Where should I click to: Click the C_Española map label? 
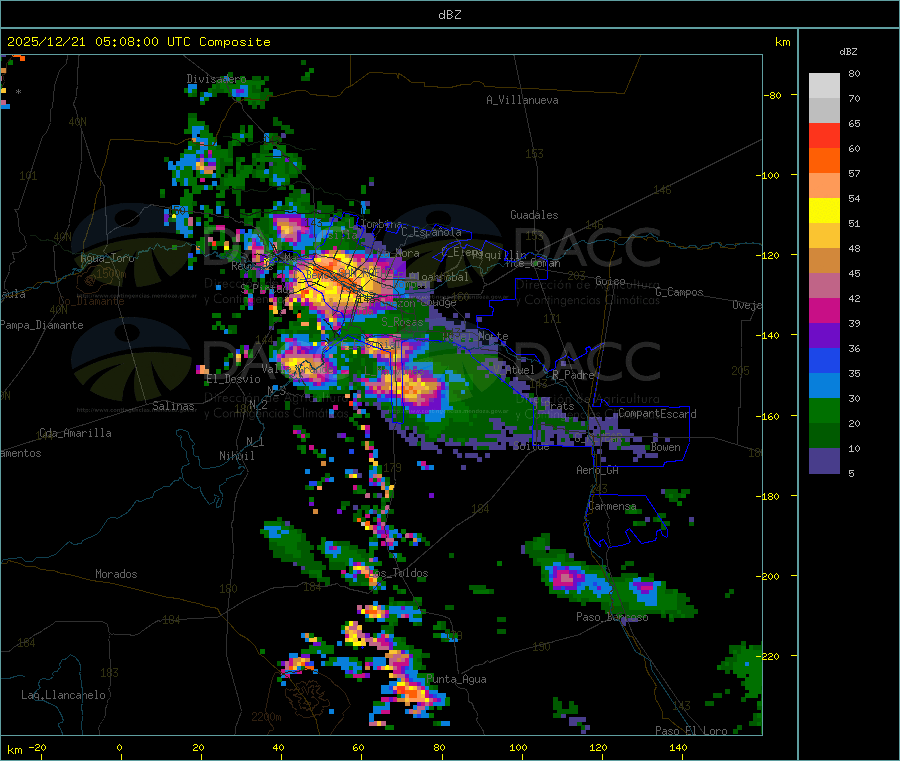[x=432, y=232]
